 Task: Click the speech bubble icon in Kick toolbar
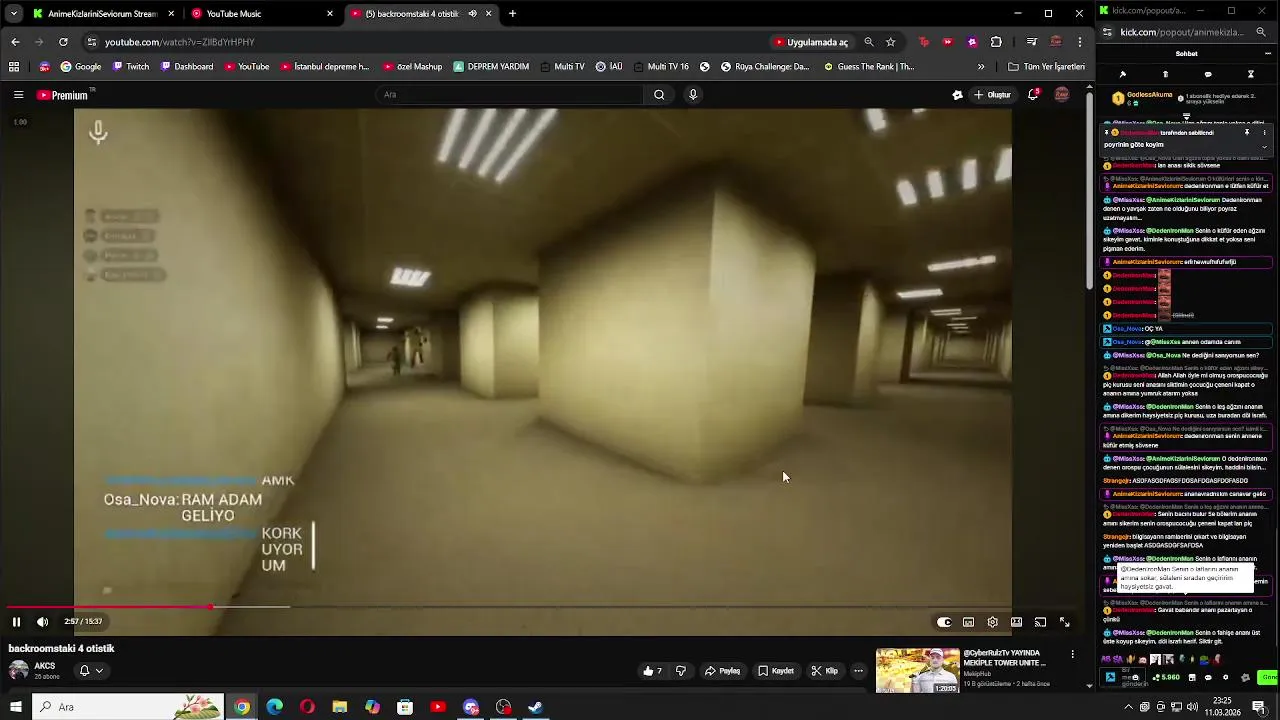pos(1207,75)
